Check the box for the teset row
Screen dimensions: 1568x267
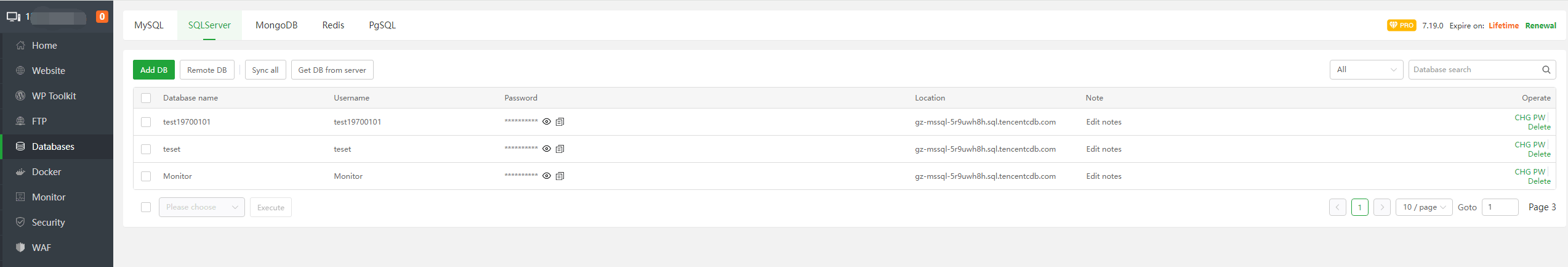click(x=146, y=149)
